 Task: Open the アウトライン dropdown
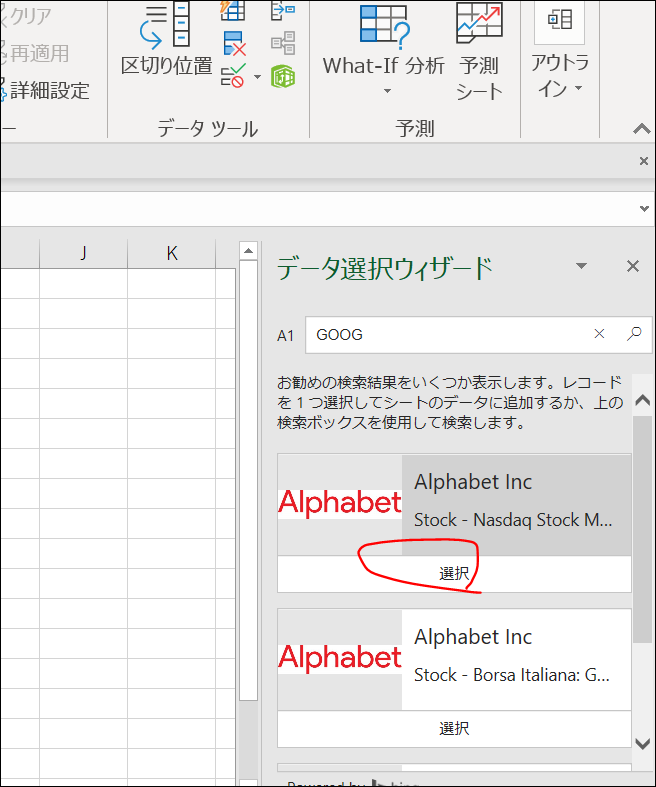[560, 50]
